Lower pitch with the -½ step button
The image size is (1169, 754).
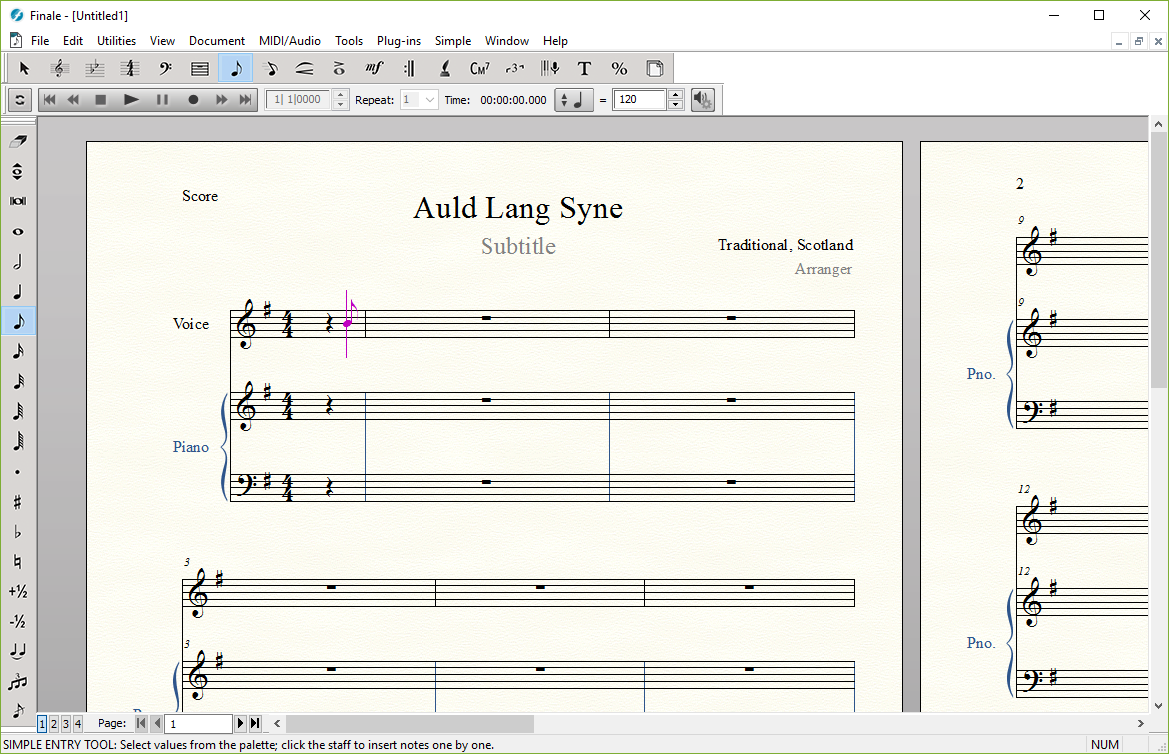click(x=18, y=621)
